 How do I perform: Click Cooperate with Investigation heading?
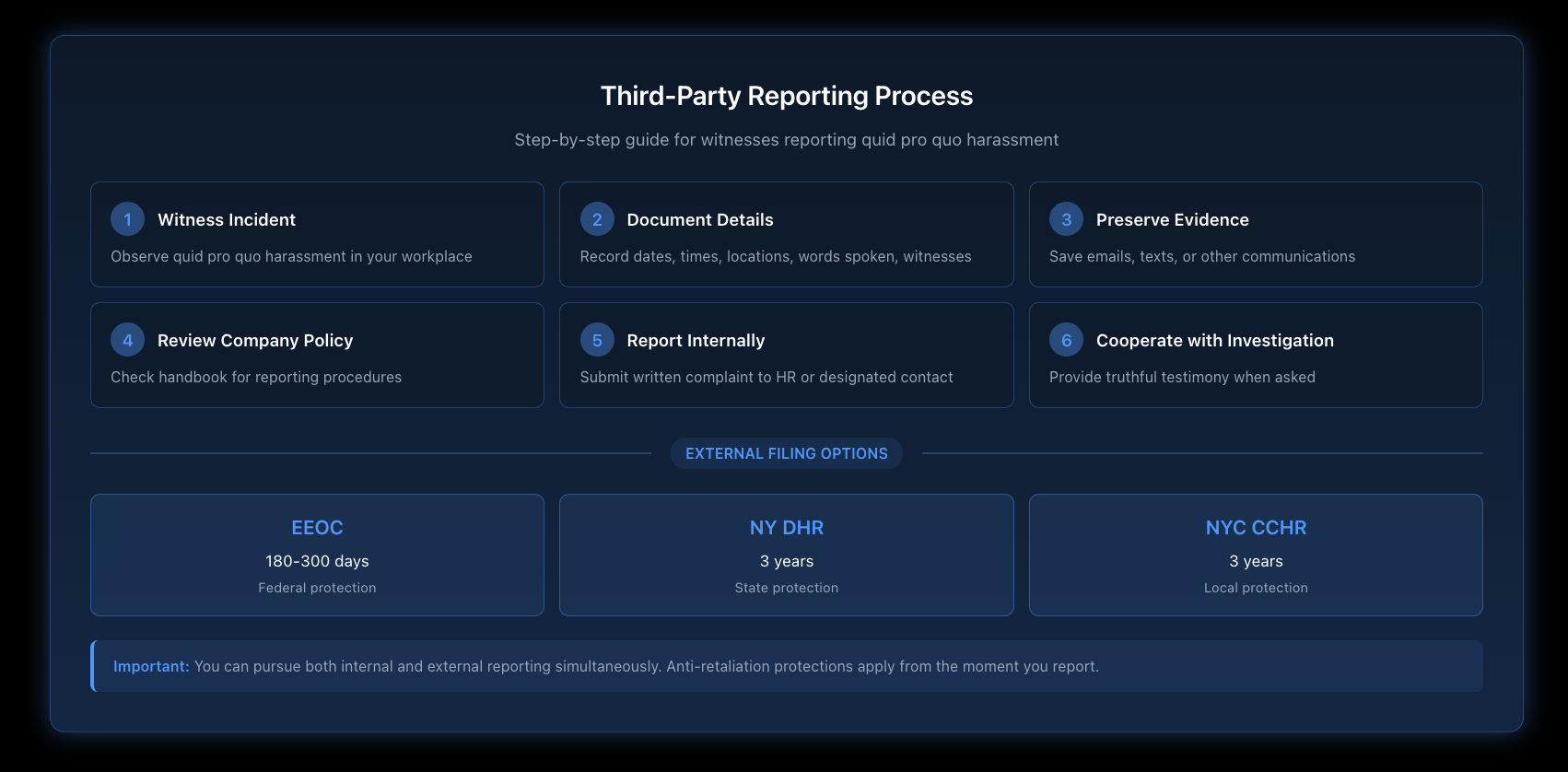tap(1214, 341)
